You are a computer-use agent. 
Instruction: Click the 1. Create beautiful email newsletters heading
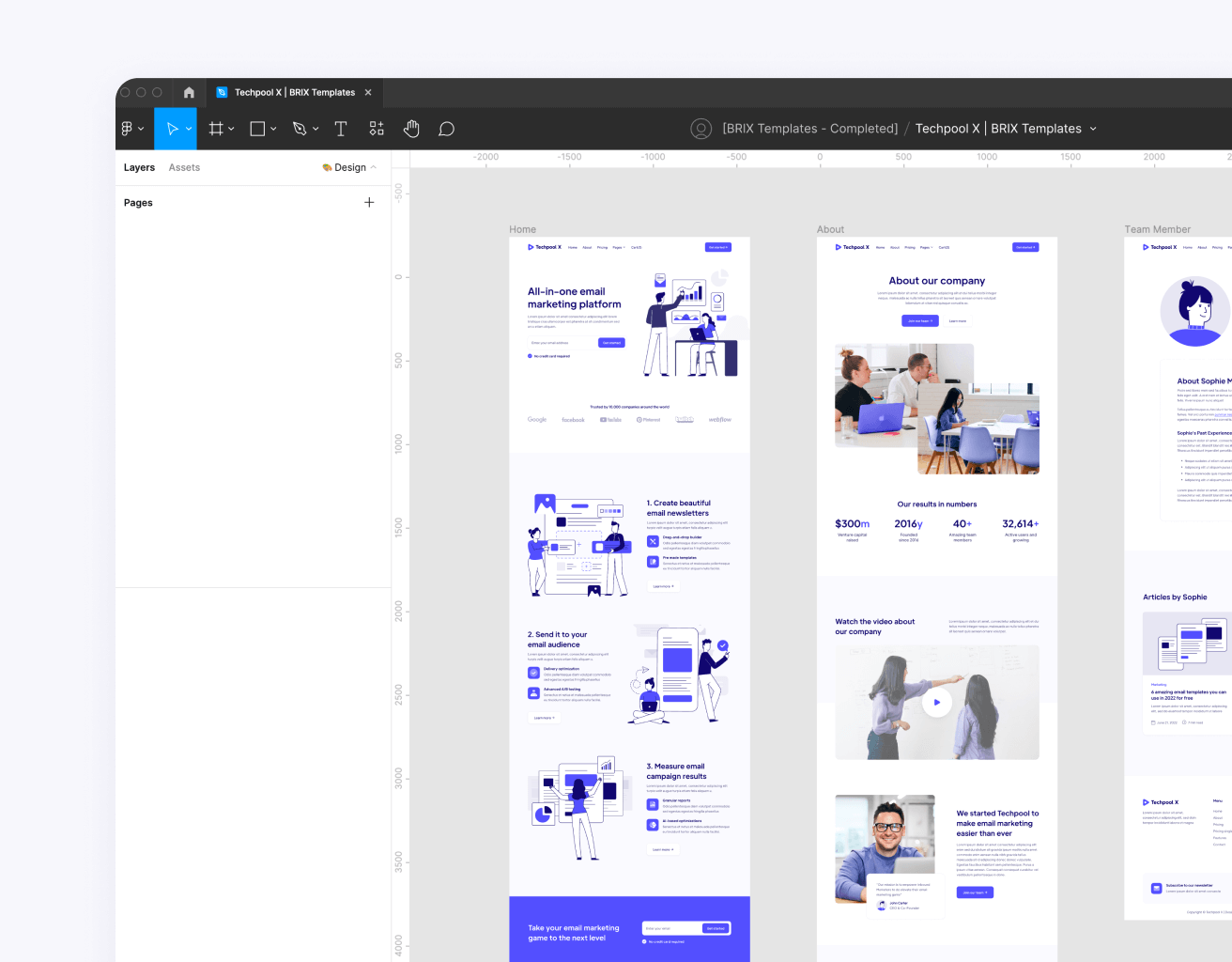coord(679,508)
